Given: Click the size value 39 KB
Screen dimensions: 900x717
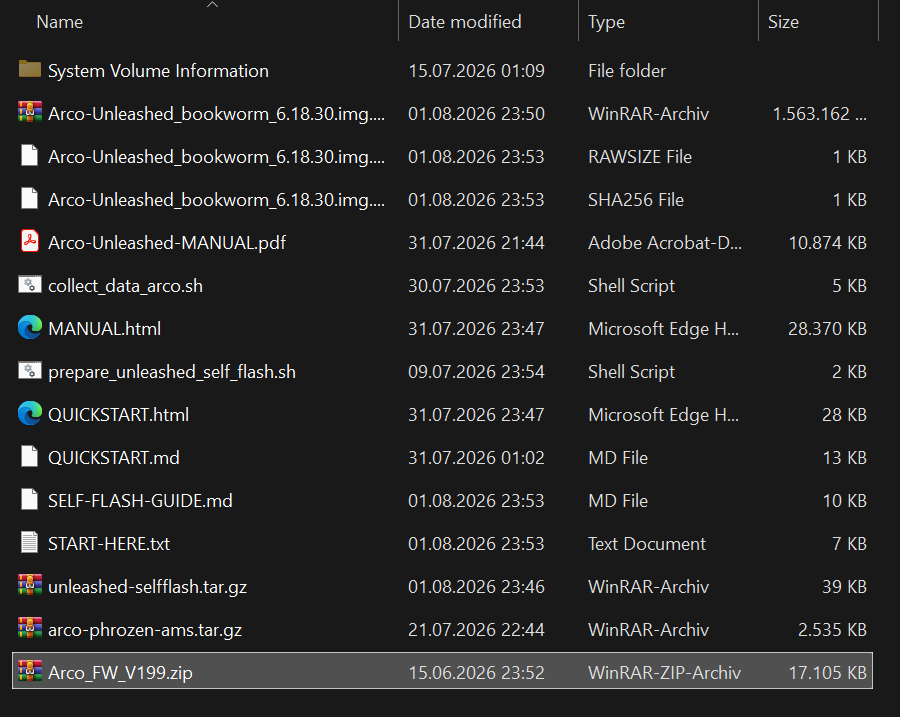Looking at the screenshot, I should (x=844, y=587).
